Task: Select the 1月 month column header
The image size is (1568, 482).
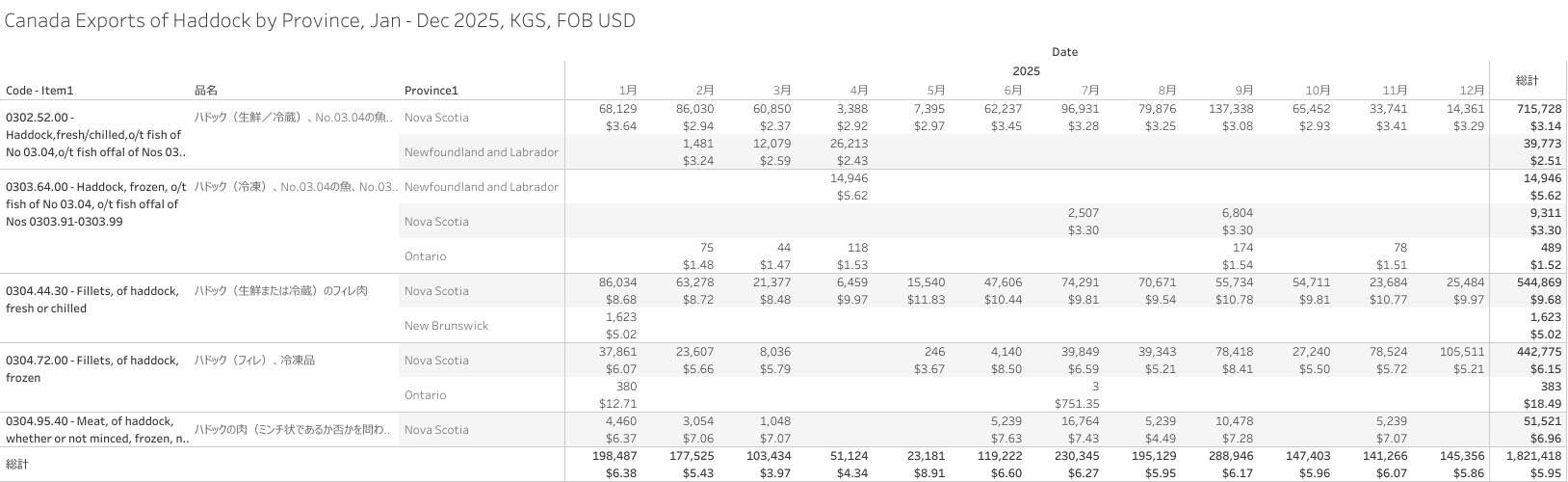Action: [627, 91]
